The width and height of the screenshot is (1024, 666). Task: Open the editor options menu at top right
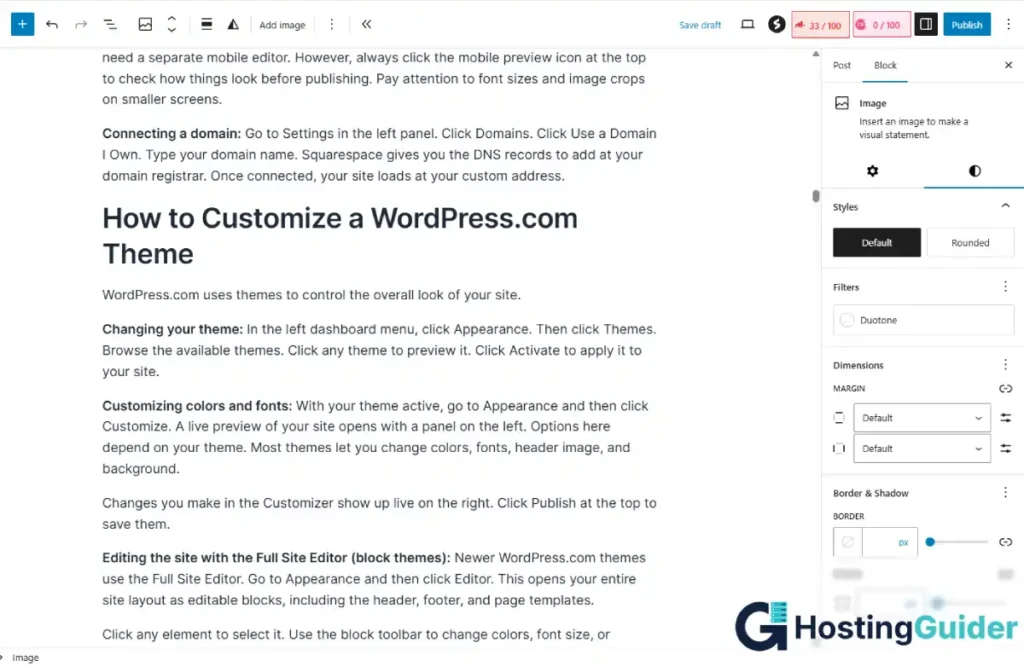tap(1008, 24)
